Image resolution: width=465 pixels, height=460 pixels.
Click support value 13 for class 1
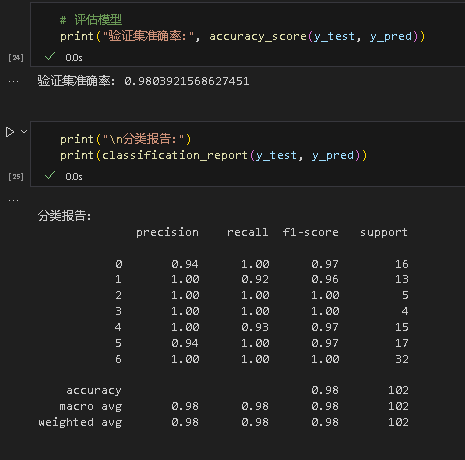(x=402, y=279)
